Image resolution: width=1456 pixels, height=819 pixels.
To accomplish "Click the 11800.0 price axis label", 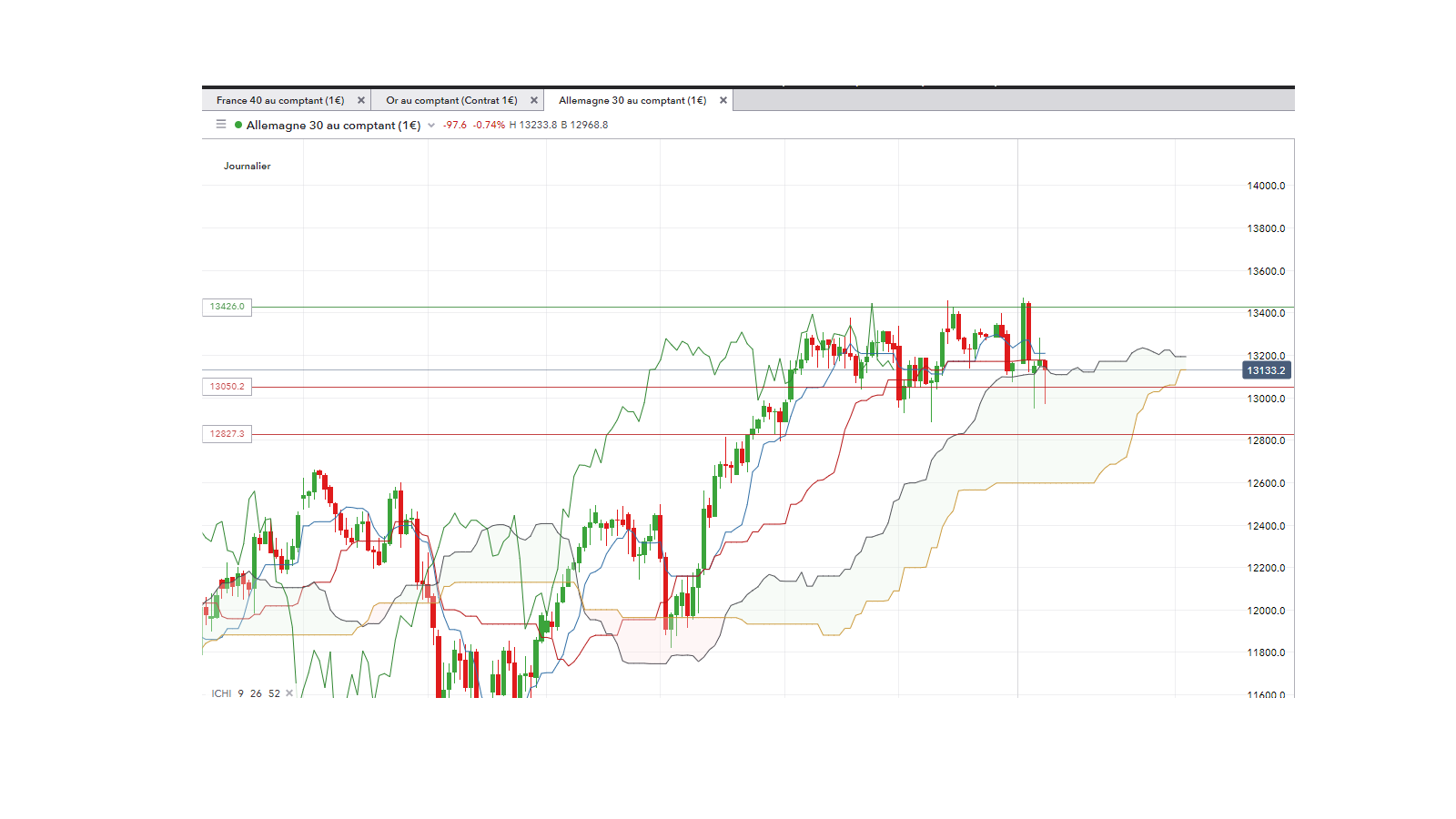I will pos(1266,652).
